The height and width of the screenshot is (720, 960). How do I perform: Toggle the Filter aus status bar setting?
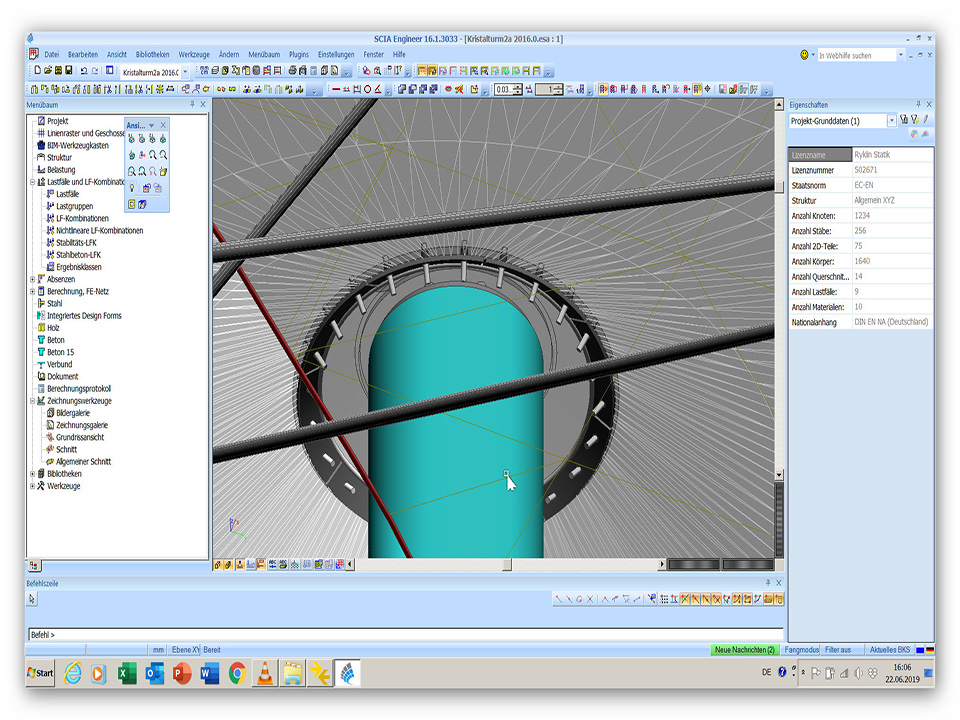pyautogui.click(x=838, y=650)
